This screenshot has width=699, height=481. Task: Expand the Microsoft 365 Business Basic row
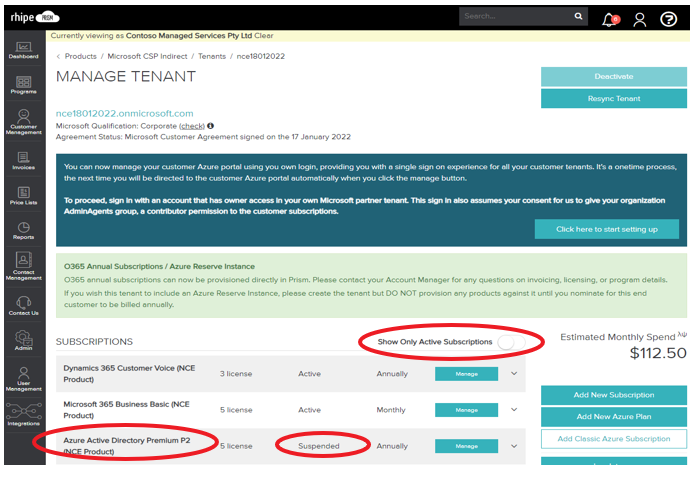click(514, 410)
